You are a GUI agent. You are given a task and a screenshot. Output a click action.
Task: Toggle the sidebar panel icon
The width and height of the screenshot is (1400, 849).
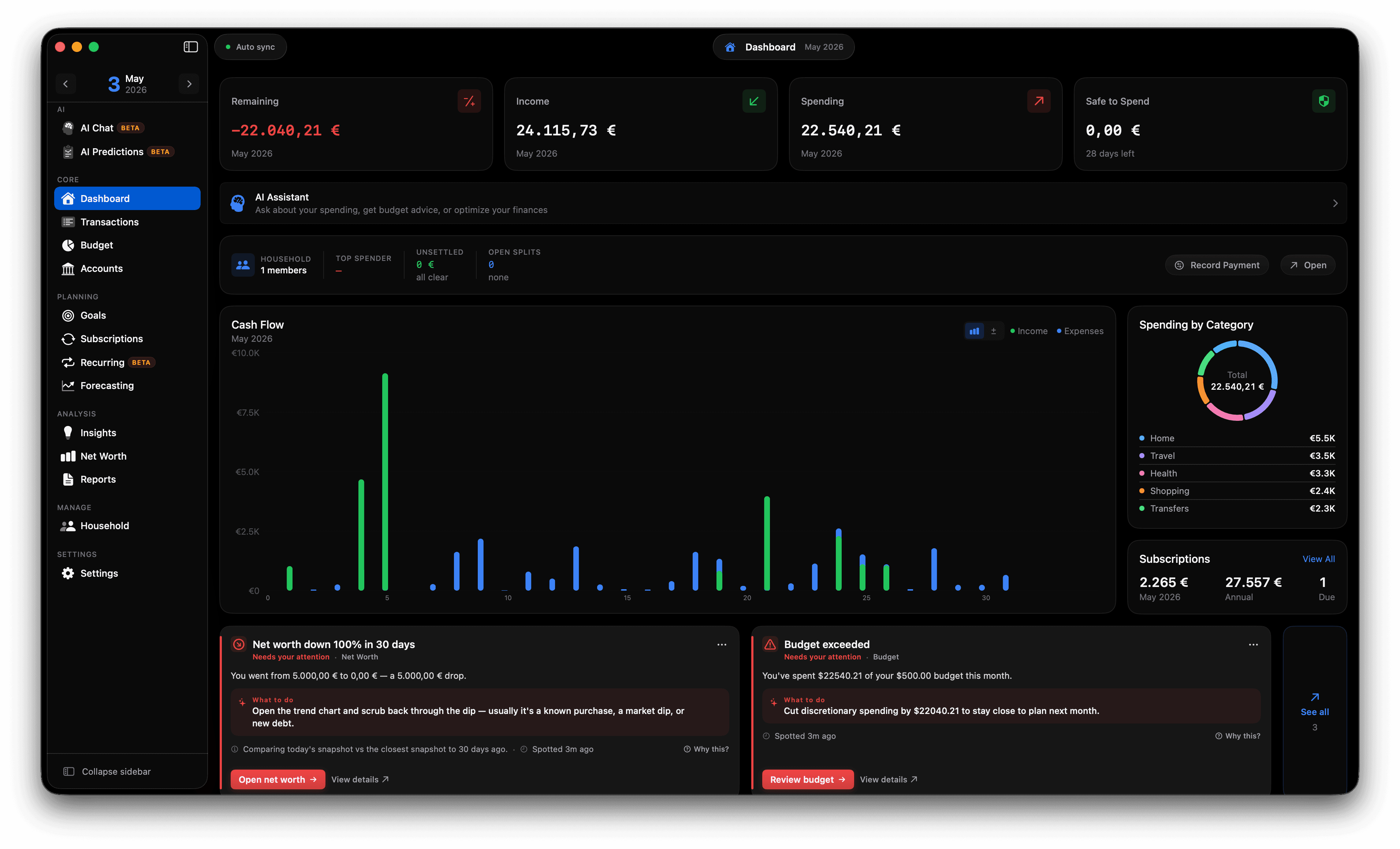[190, 46]
